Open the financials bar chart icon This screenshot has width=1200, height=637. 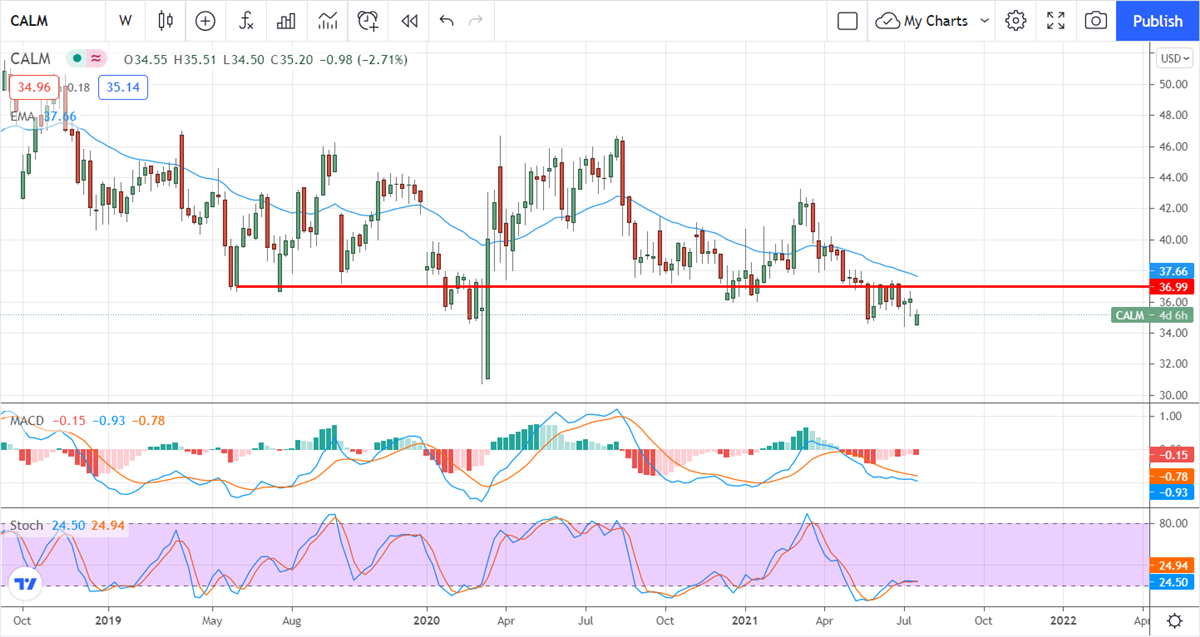(x=286, y=21)
